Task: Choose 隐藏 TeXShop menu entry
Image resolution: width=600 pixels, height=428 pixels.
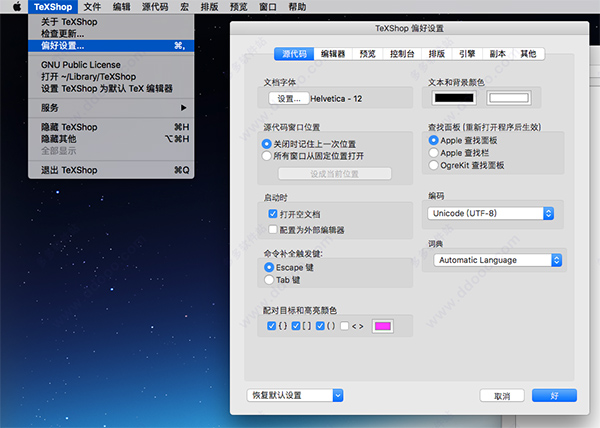Action: pos(111,127)
